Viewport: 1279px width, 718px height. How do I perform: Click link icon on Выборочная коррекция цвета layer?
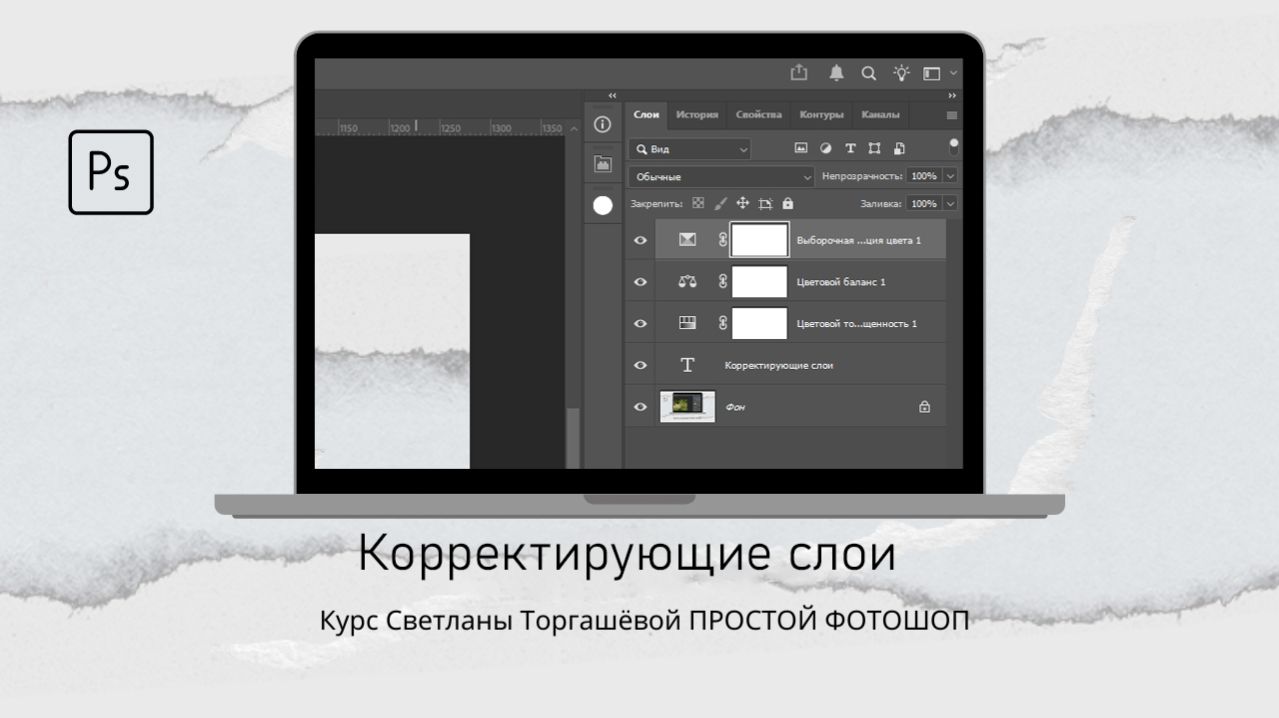point(722,240)
